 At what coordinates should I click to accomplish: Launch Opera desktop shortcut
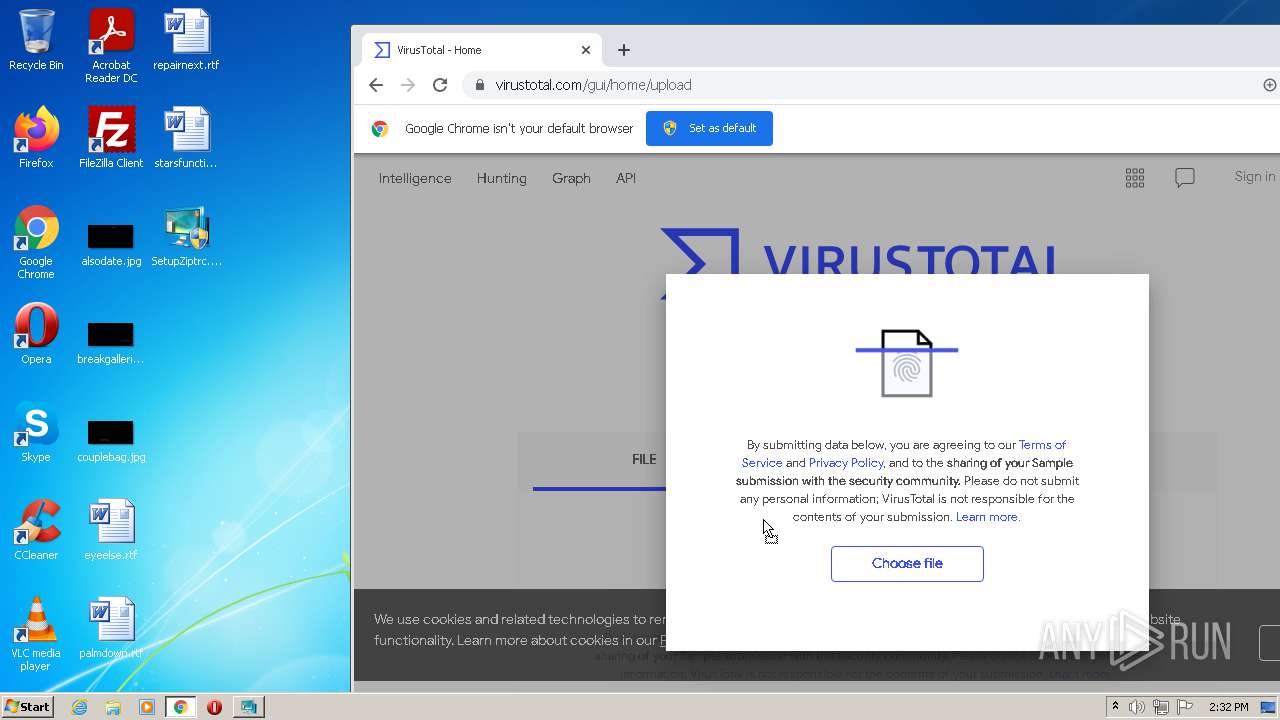coord(36,334)
